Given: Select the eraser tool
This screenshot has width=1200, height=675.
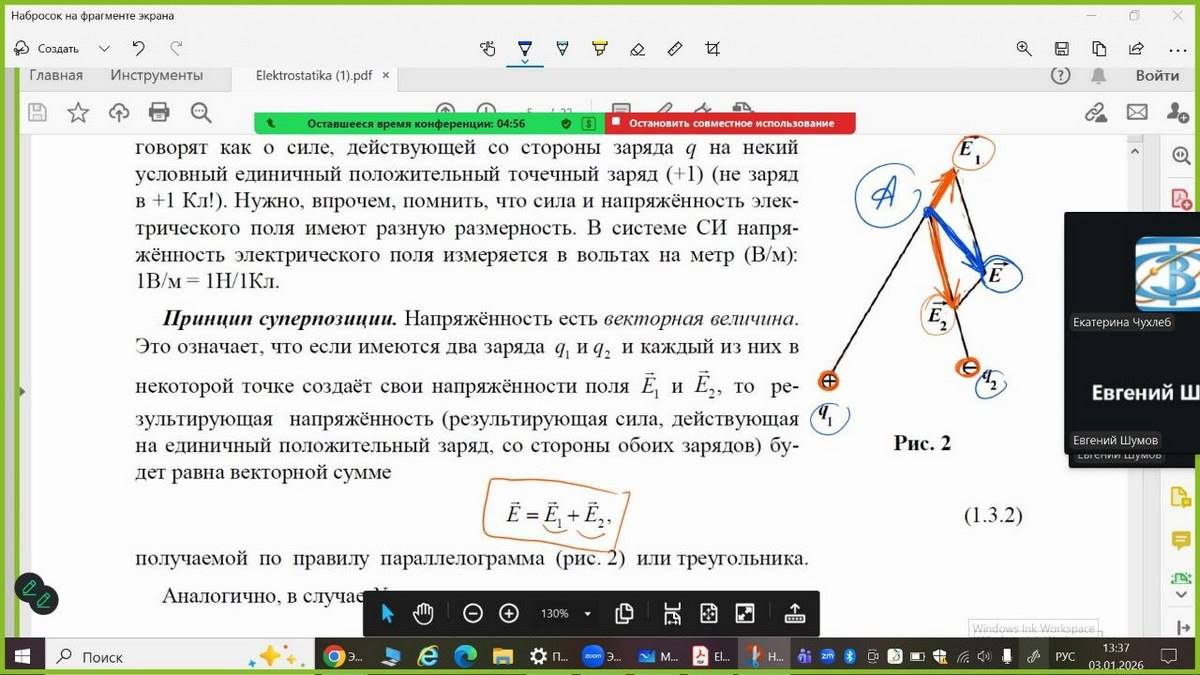Looking at the screenshot, I should [637, 48].
